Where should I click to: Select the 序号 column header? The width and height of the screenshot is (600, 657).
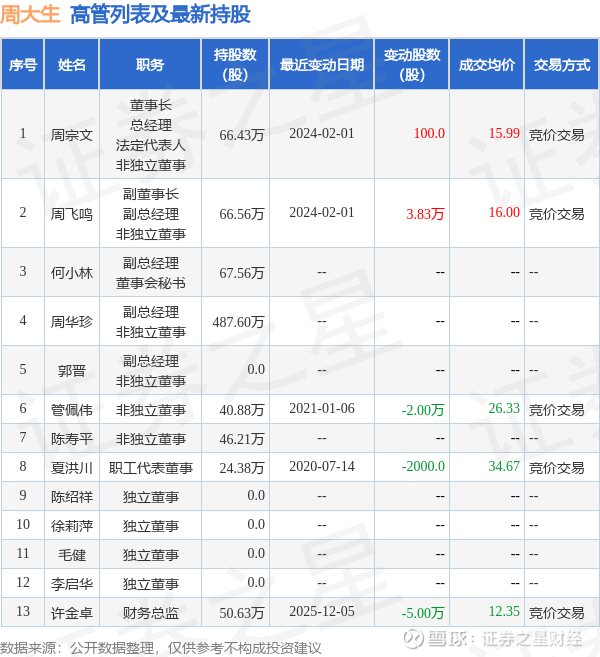point(23,65)
